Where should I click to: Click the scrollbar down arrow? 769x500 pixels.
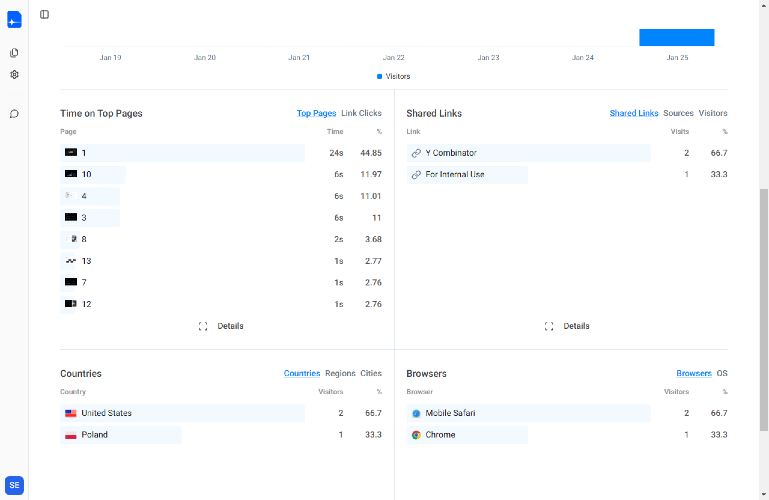764,495
